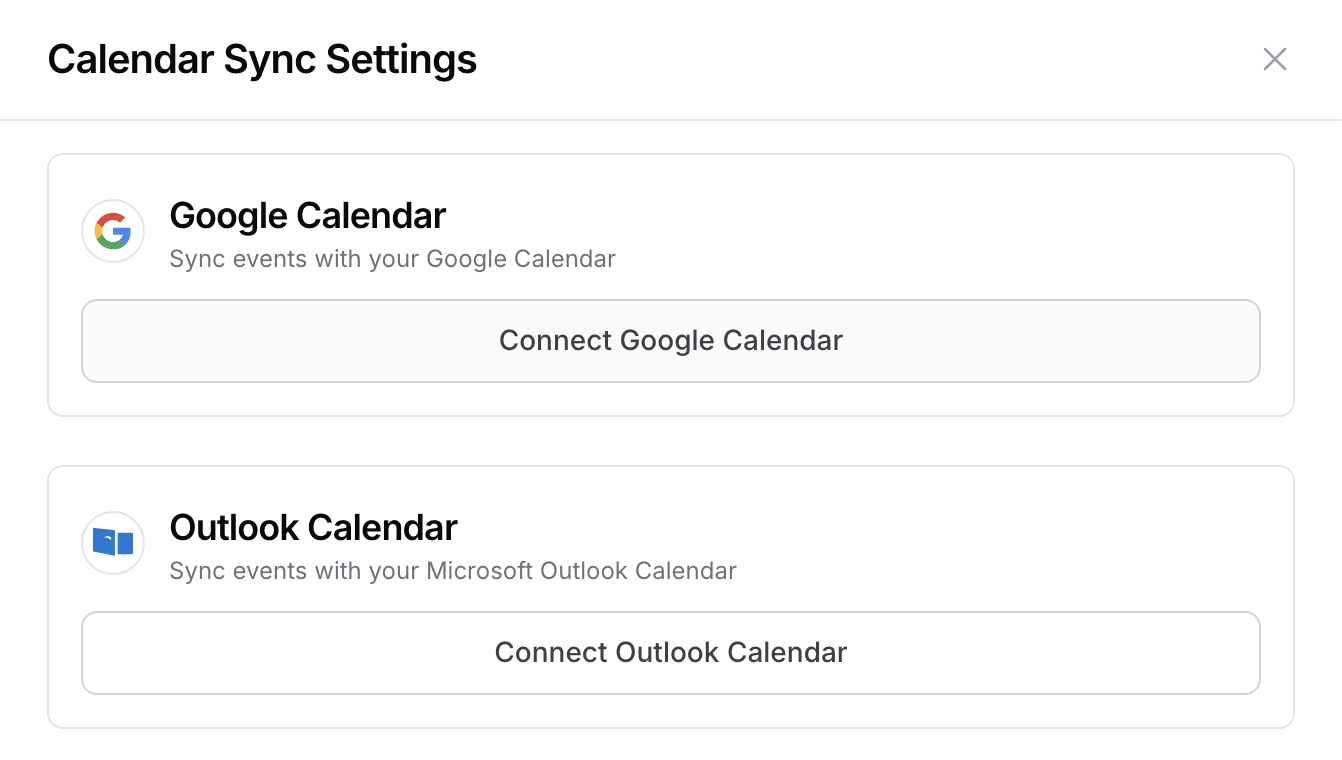Image resolution: width=1342 pixels, height=760 pixels.
Task: Close the Calendar Sync Settings dialog
Action: pyautogui.click(x=1274, y=59)
